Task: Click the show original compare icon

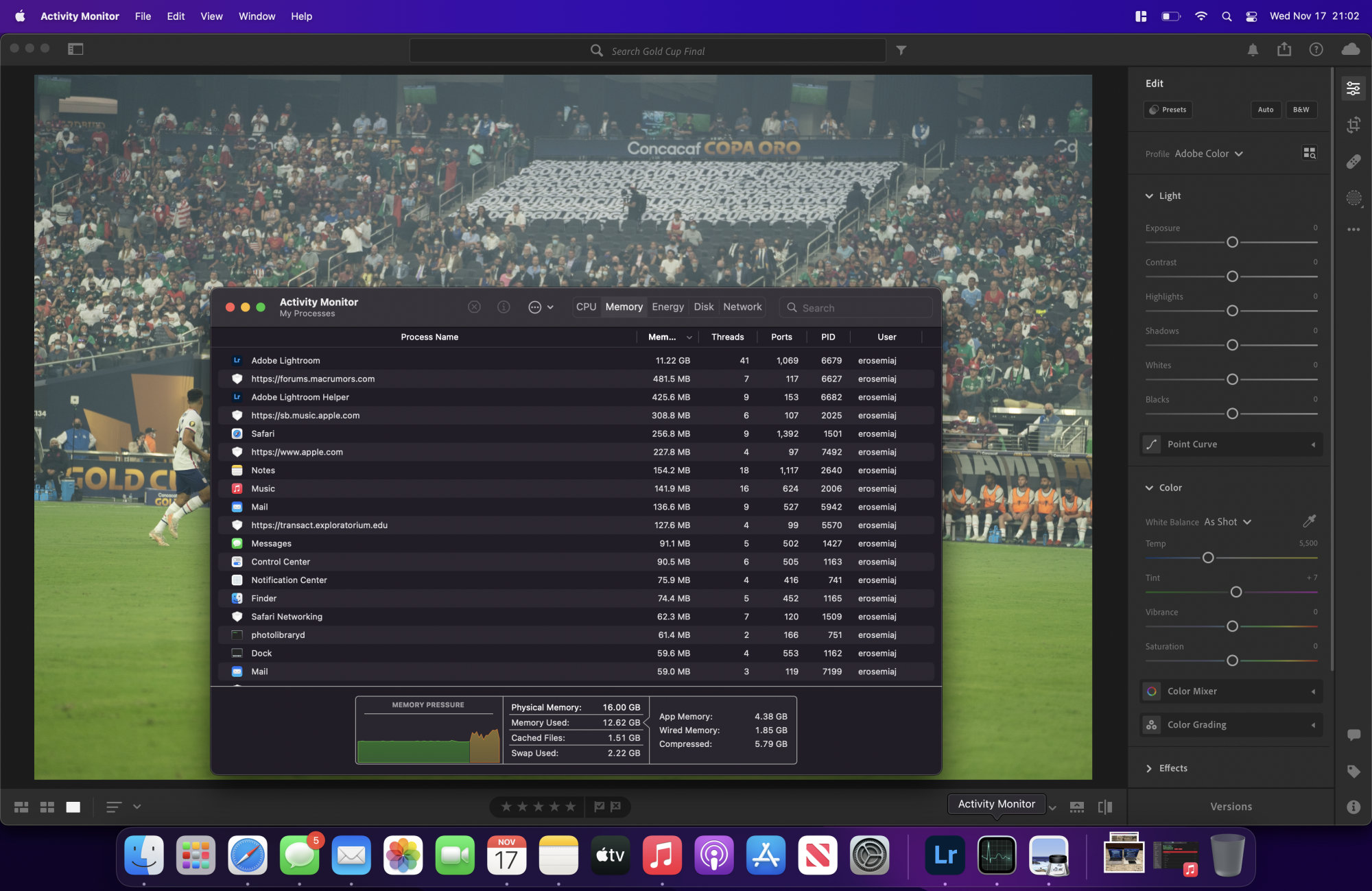Action: click(1105, 807)
